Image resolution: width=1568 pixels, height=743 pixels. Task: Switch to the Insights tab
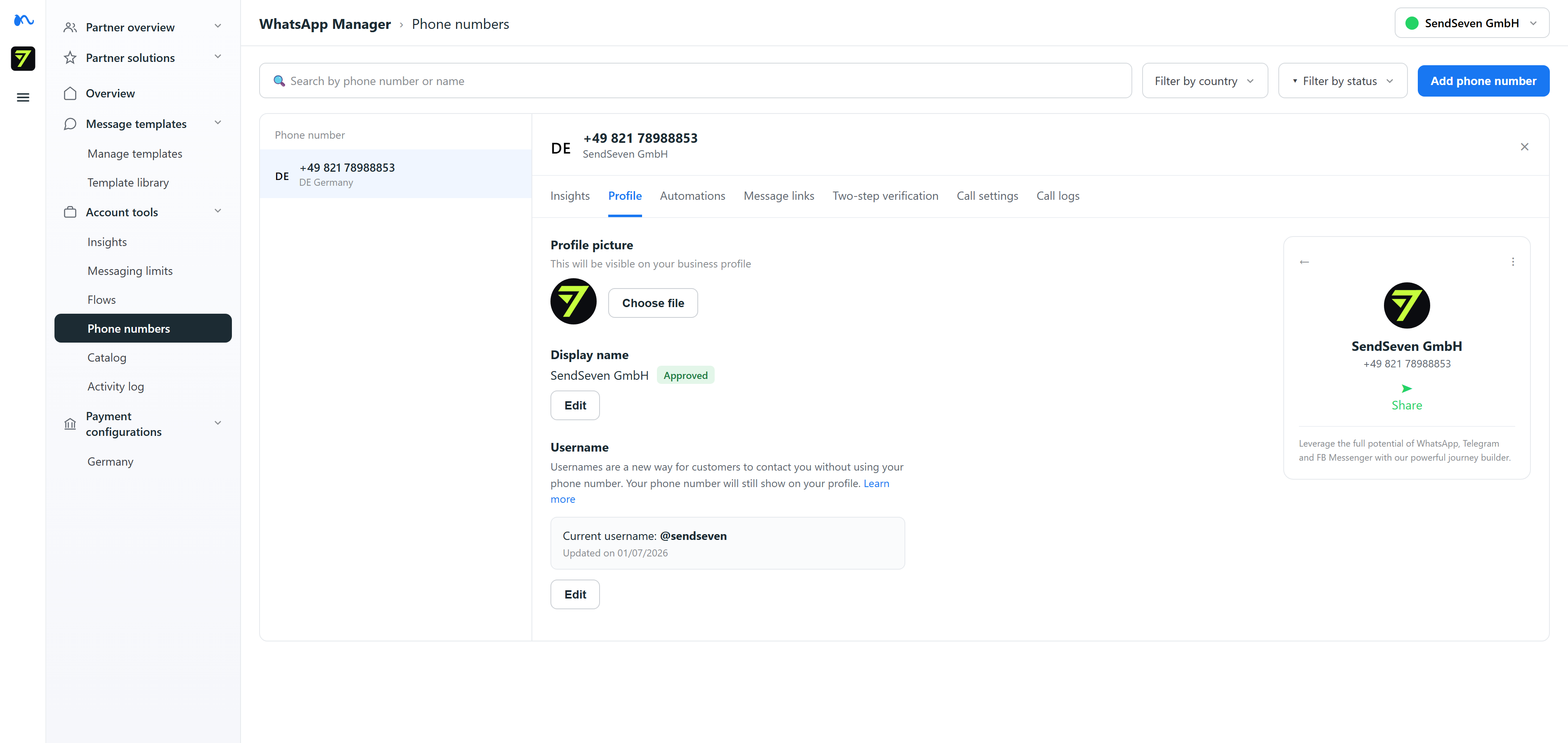(x=570, y=196)
